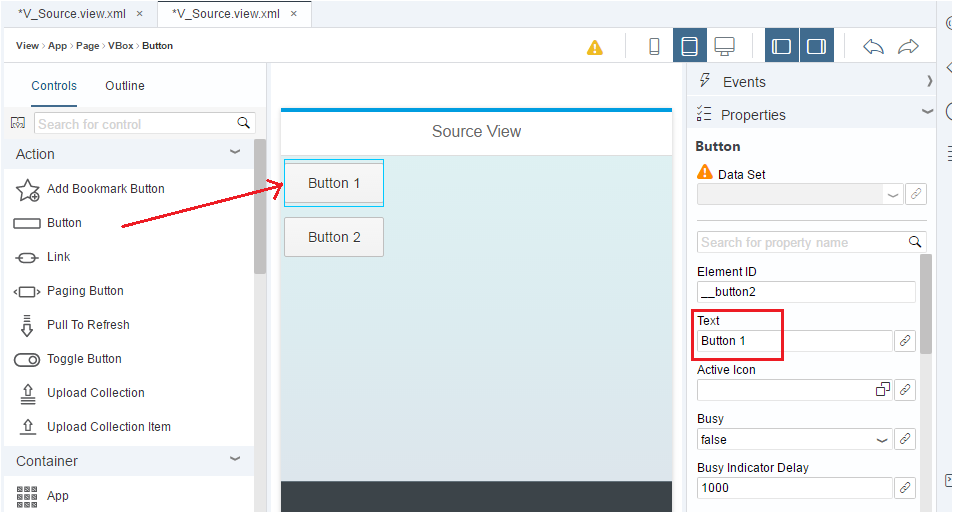
Task: Click the Events lightning icon
Action: [704, 81]
